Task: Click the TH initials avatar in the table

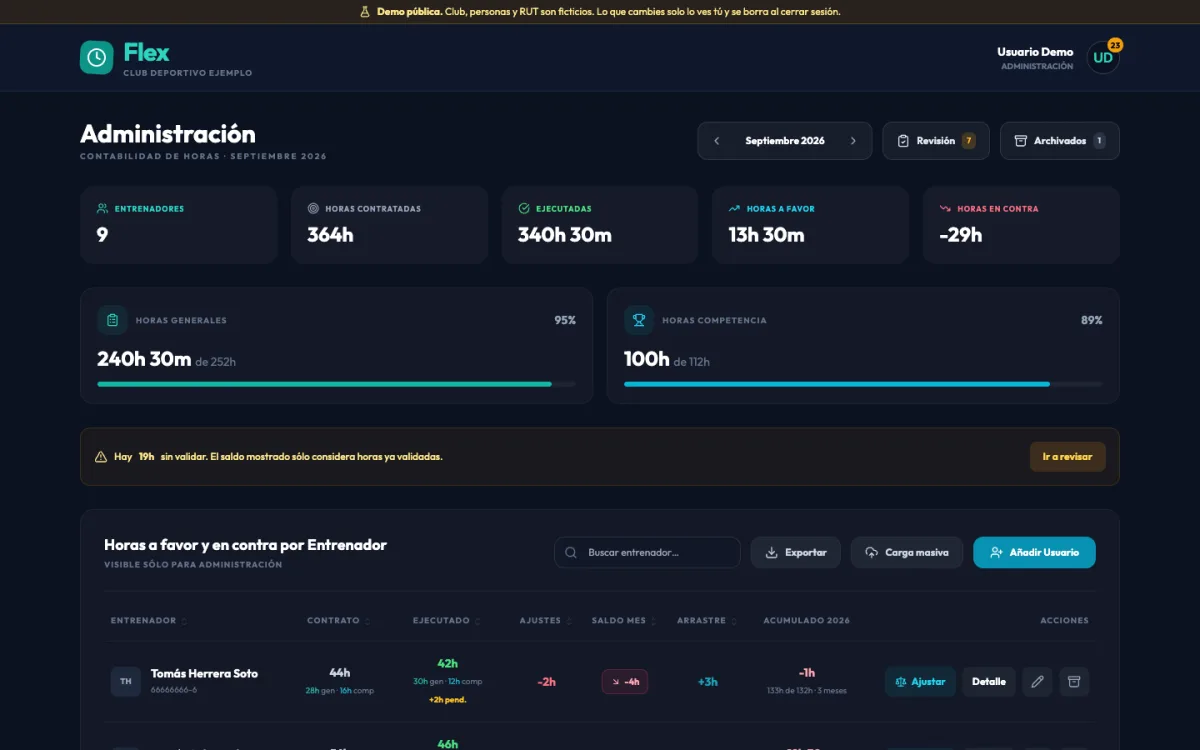Action: tap(126, 682)
